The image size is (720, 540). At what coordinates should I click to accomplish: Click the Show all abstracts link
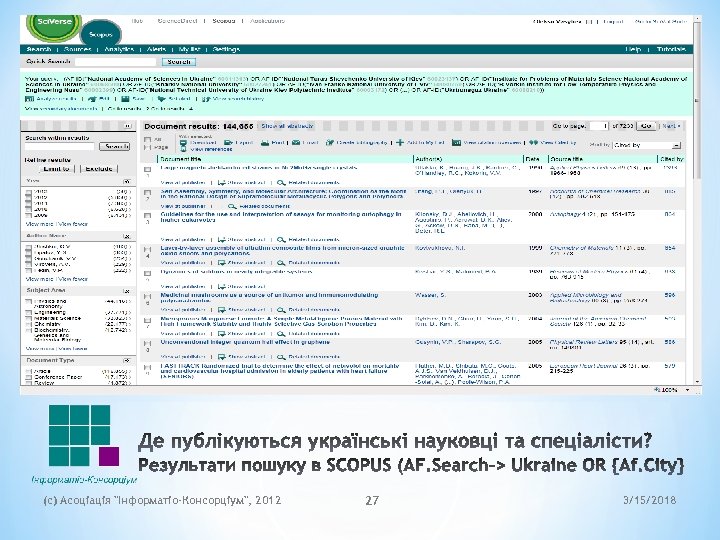coord(287,126)
